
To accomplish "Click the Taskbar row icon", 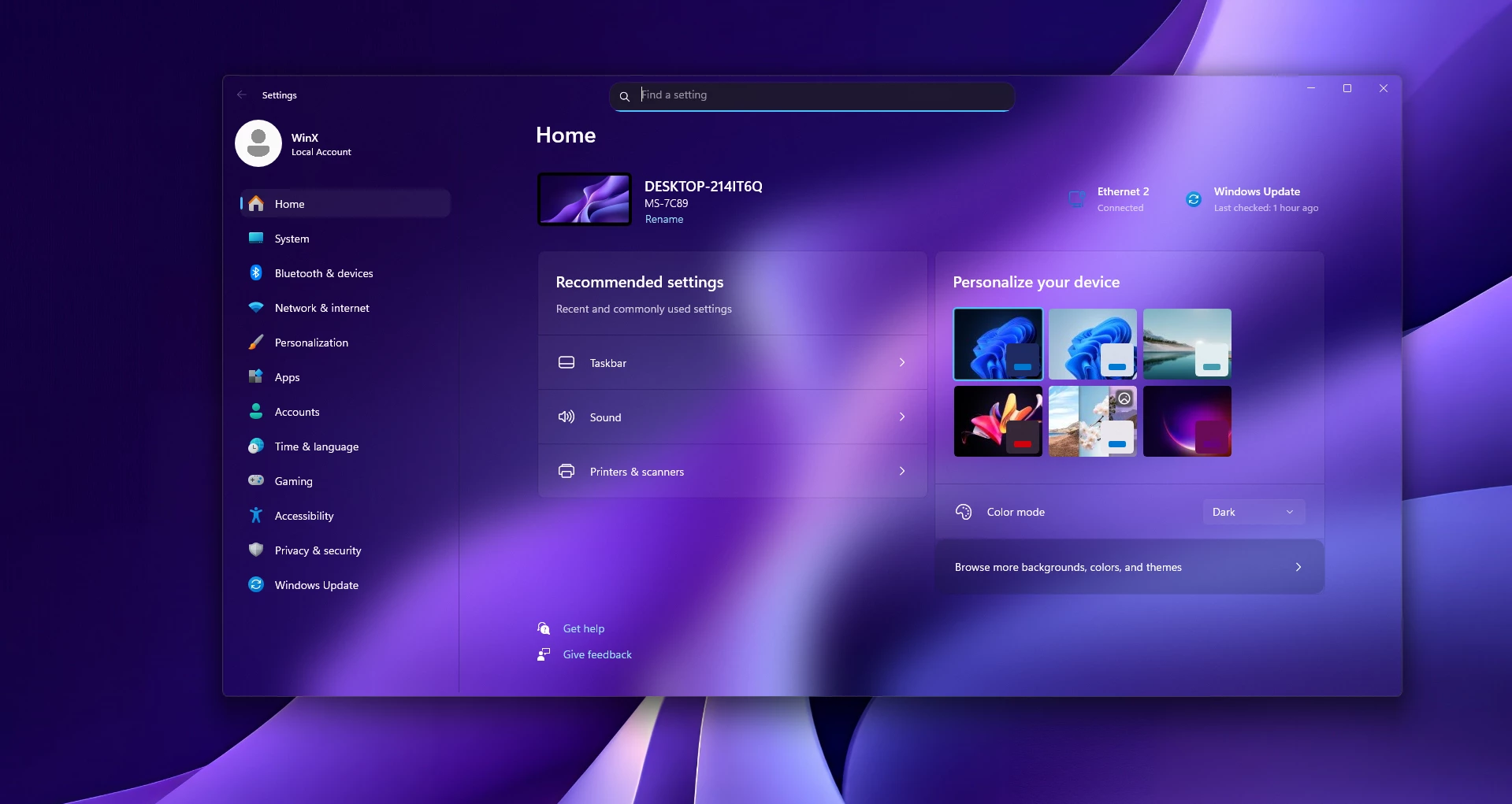I will [567, 362].
